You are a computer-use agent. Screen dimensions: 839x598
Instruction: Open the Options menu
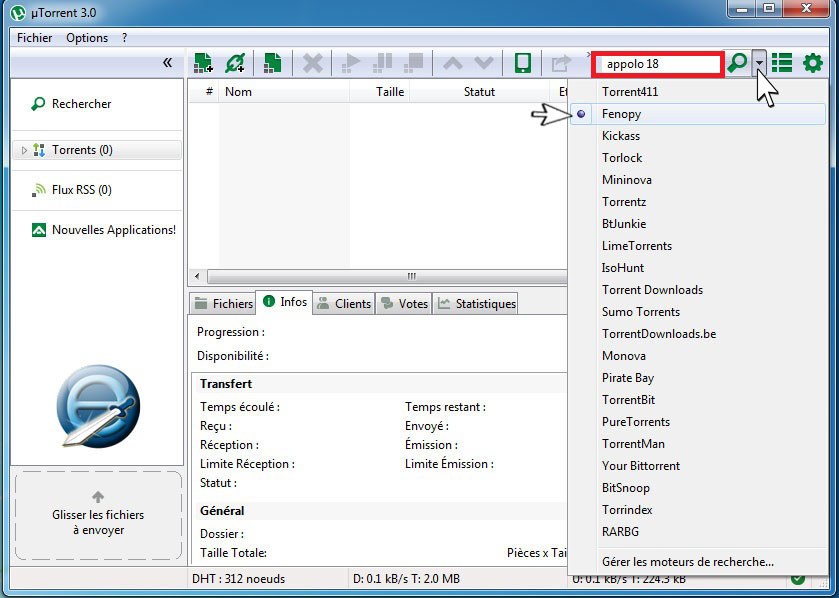click(x=87, y=38)
